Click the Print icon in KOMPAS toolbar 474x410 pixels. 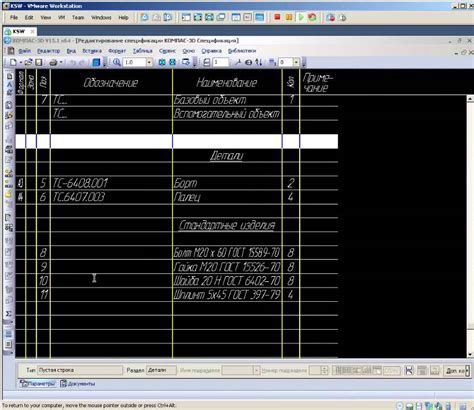[53, 62]
